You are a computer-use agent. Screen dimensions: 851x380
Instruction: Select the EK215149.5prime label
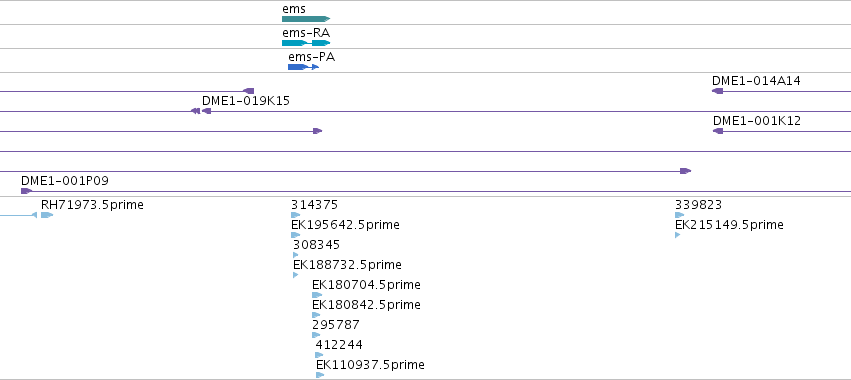point(729,225)
